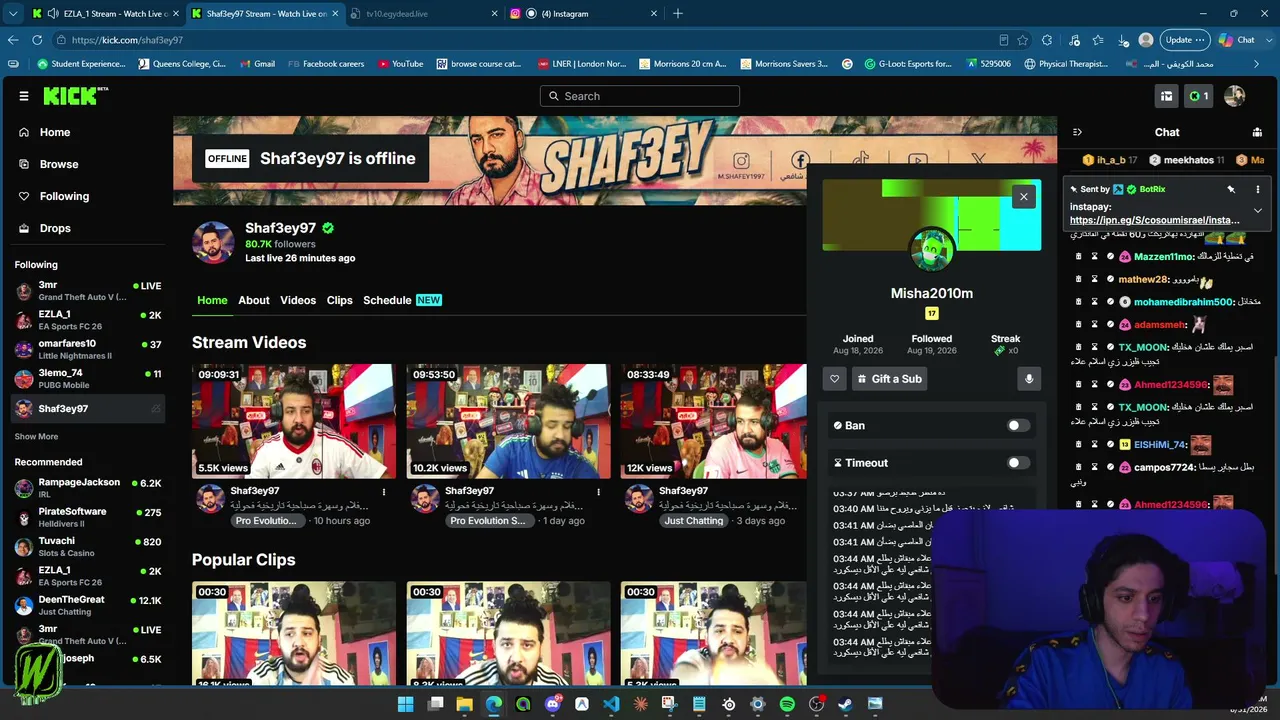Switch to the Instagram browser tab

[582, 14]
